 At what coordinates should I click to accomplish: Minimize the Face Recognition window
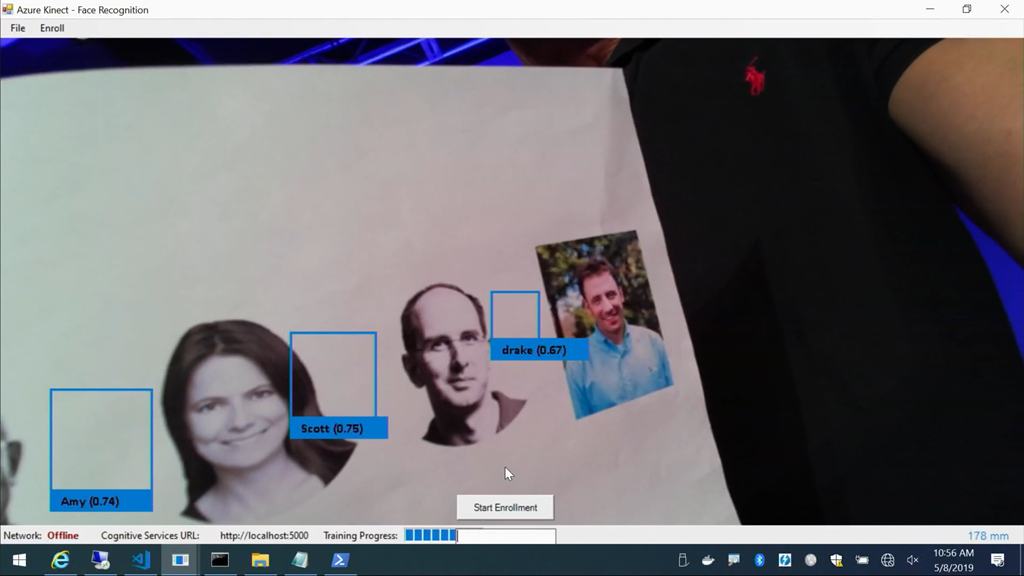930,9
